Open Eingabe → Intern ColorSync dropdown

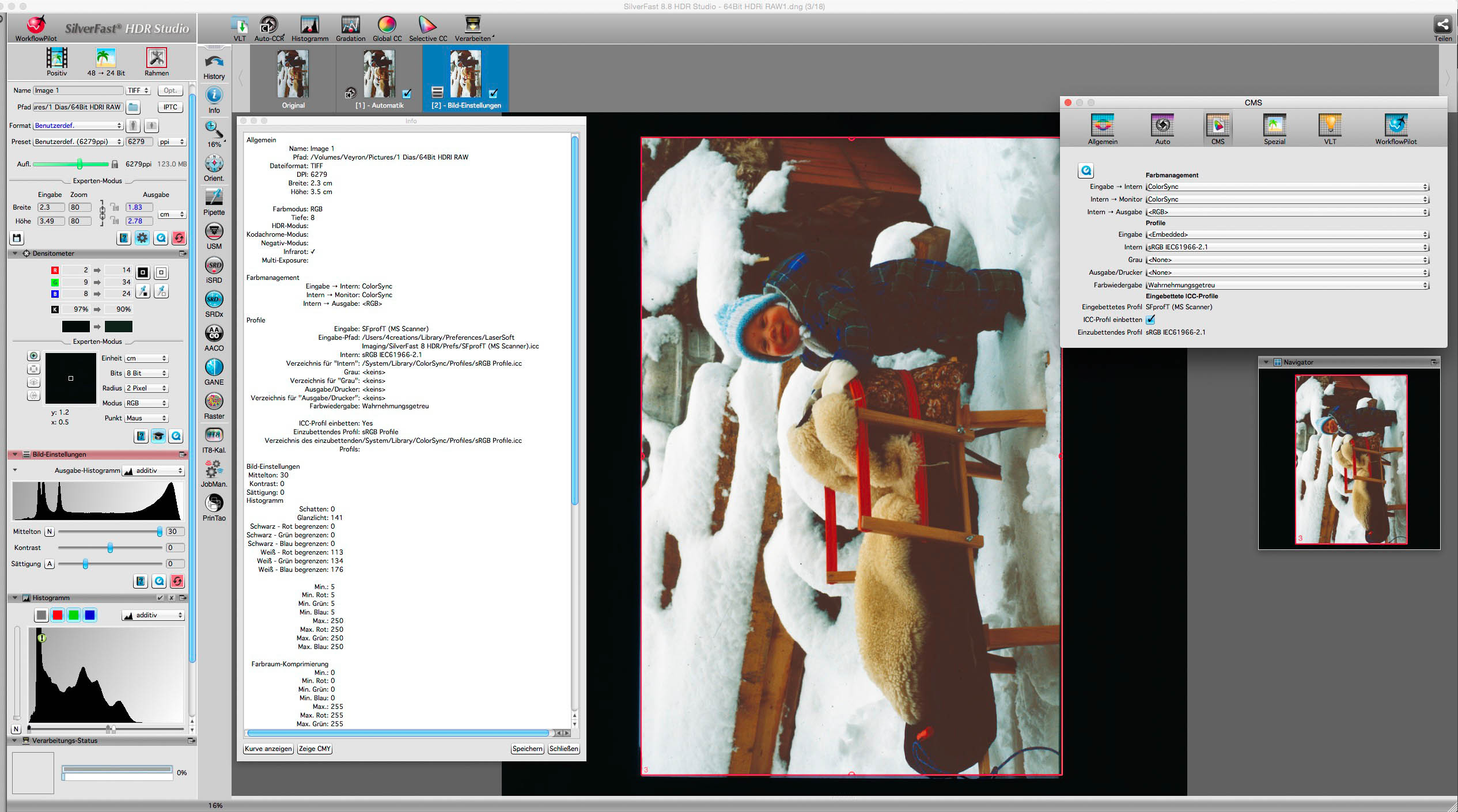pos(1287,187)
